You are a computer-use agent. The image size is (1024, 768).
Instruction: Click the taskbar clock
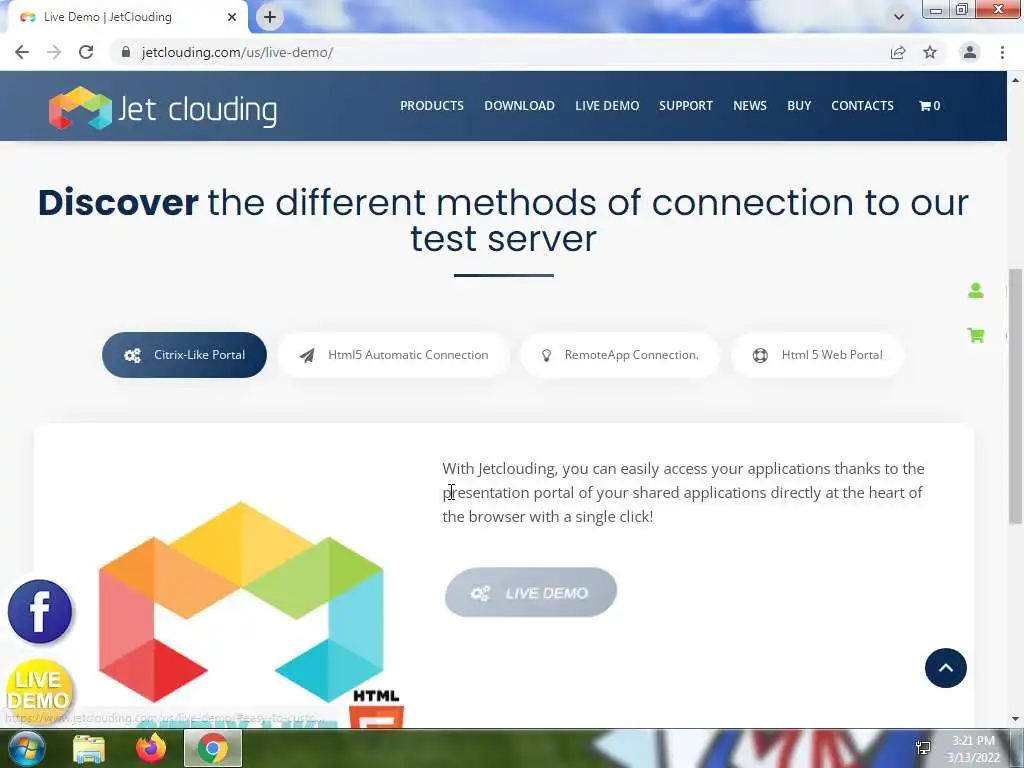point(973,749)
